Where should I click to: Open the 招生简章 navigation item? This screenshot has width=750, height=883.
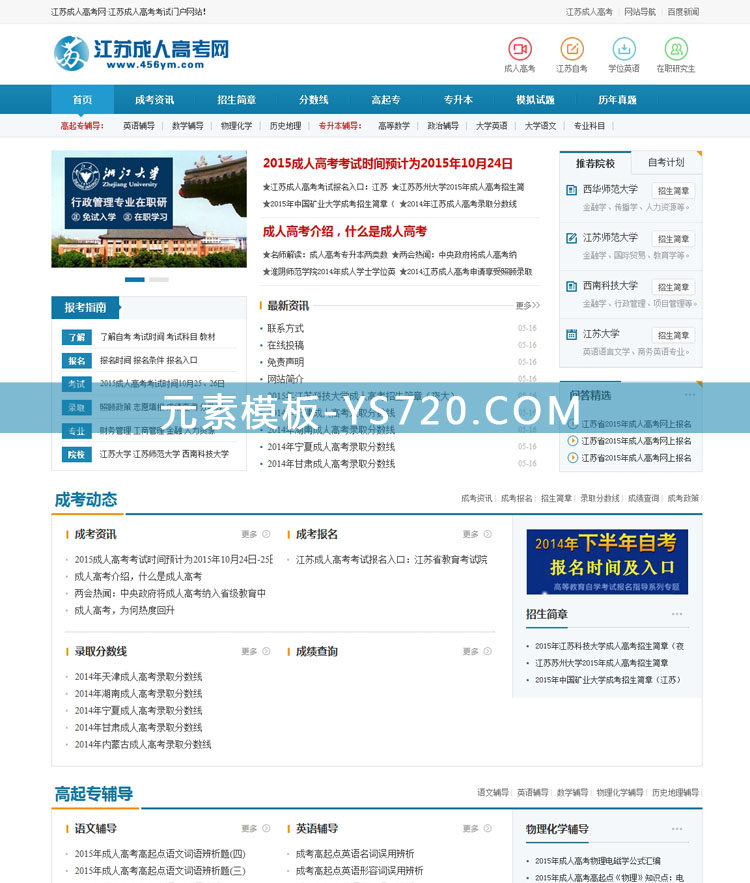click(x=236, y=100)
